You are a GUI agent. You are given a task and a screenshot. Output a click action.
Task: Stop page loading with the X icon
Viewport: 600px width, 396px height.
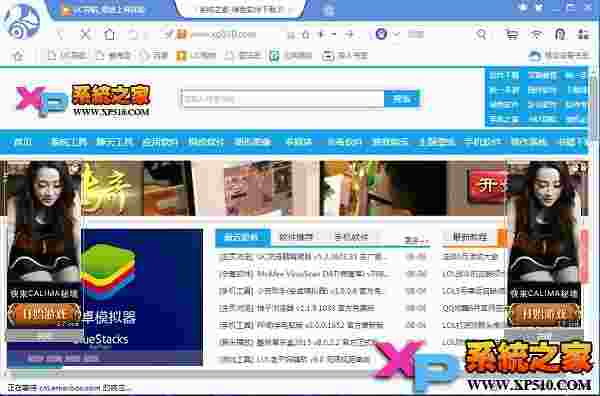[x=85, y=35]
